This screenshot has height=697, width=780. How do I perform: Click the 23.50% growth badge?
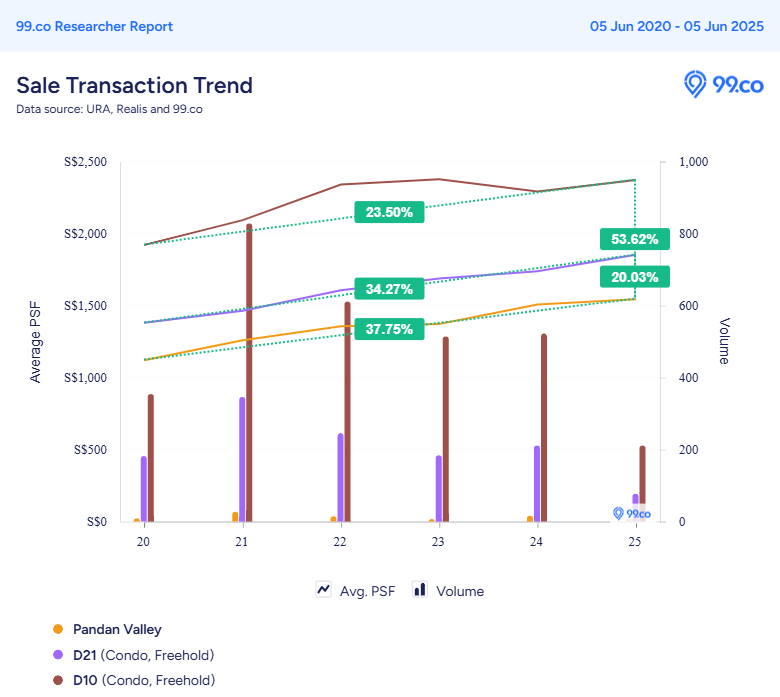click(x=389, y=212)
